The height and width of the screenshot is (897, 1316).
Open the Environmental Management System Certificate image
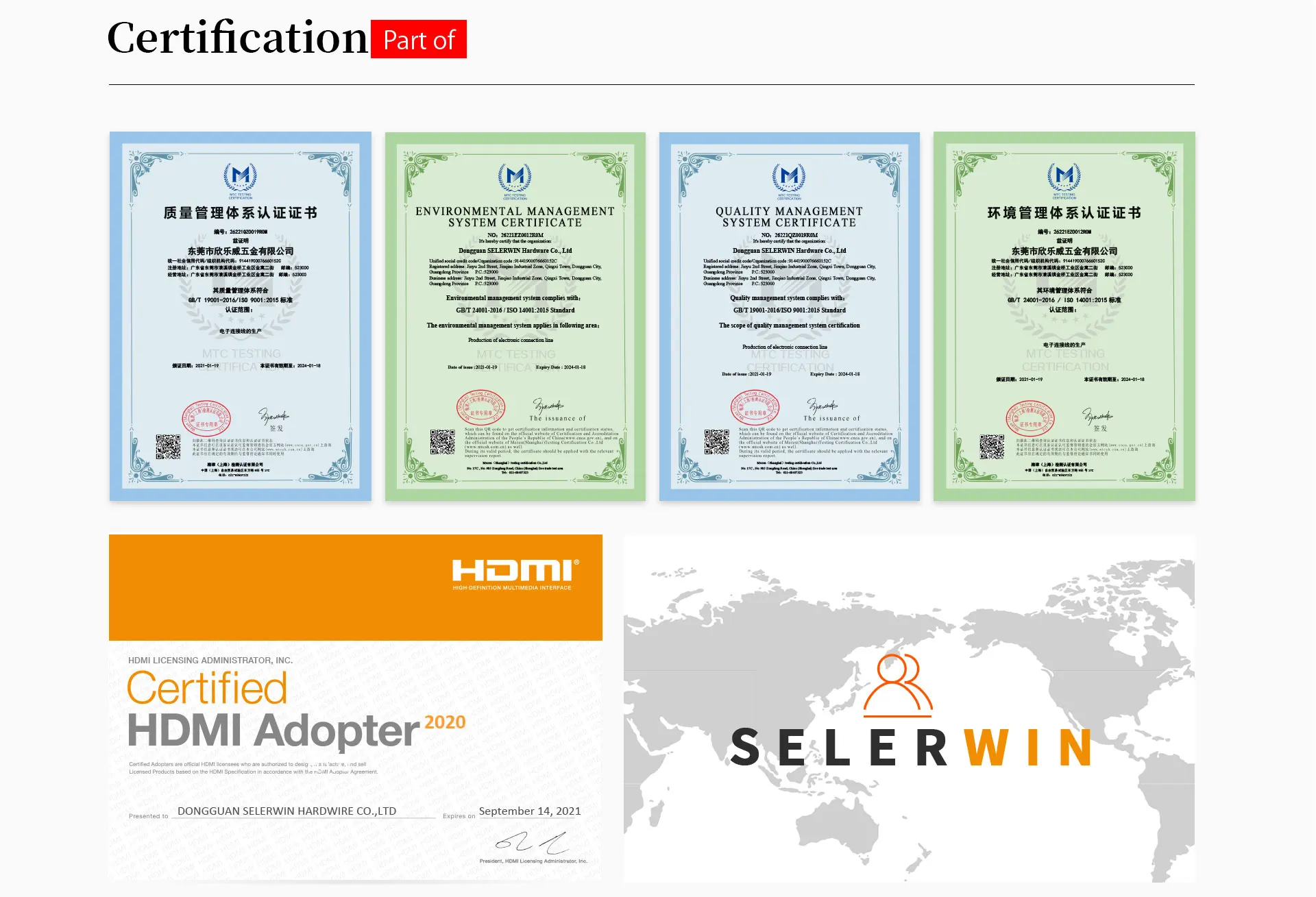coord(515,316)
